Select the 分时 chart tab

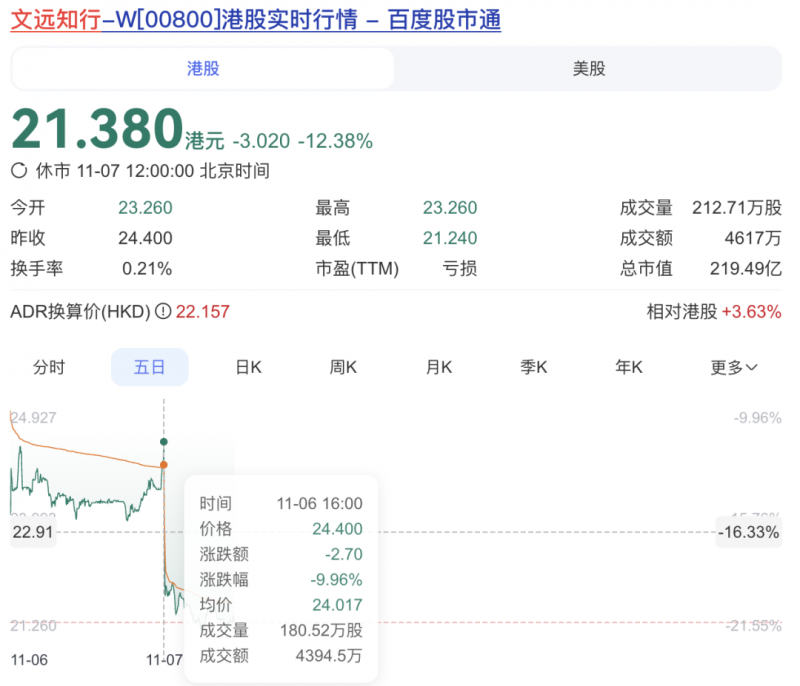point(49,367)
